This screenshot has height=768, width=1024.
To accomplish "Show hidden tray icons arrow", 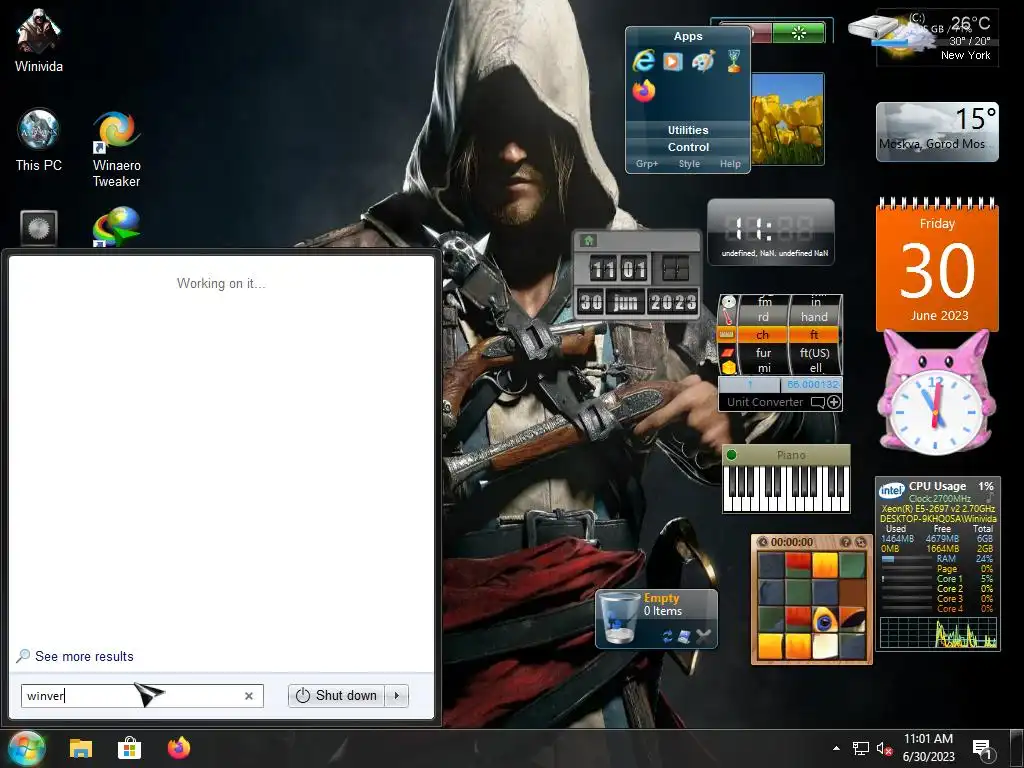I will 836,748.
